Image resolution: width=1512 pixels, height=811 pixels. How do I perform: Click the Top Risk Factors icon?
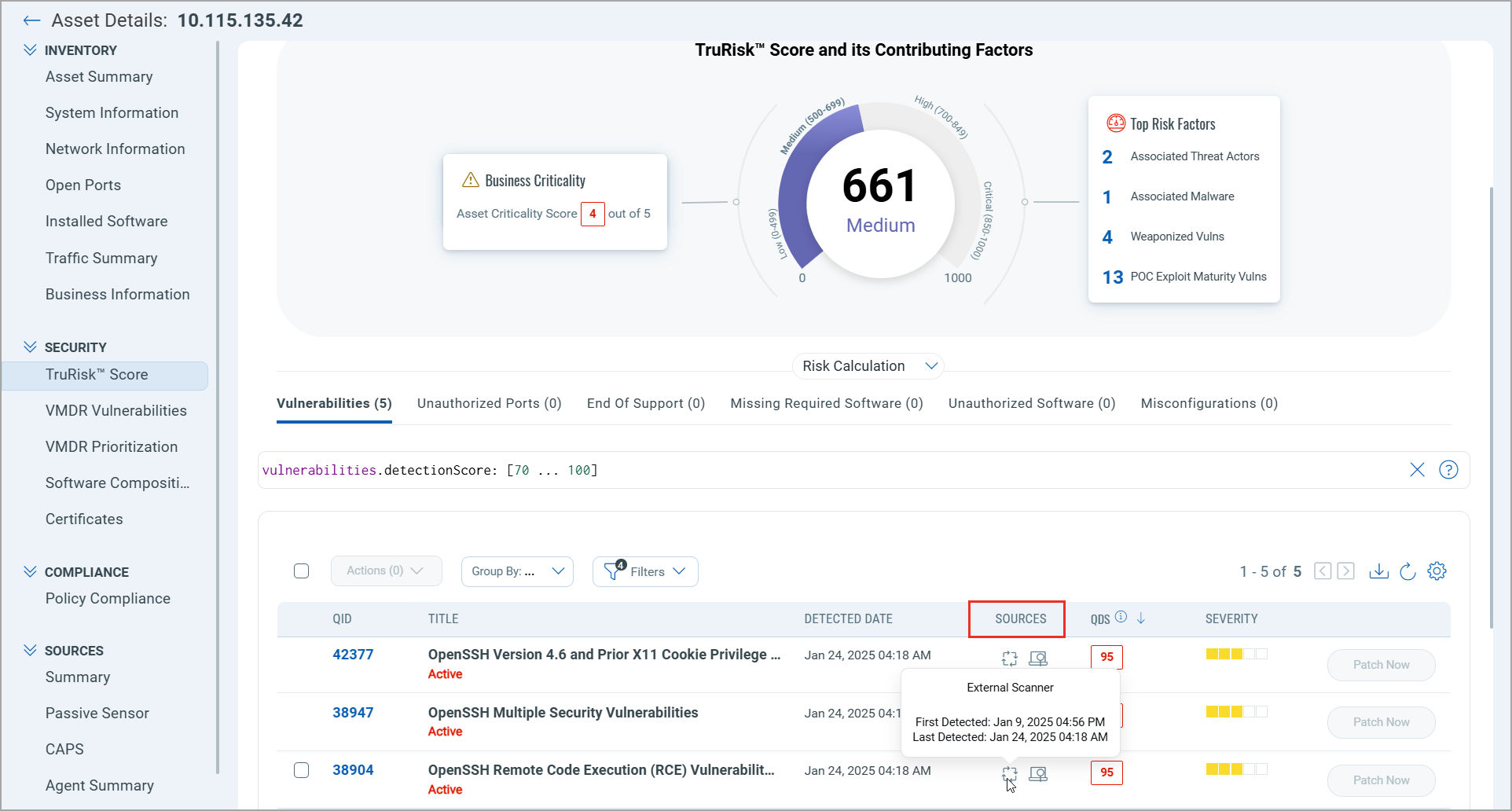tap(1116, 123)
